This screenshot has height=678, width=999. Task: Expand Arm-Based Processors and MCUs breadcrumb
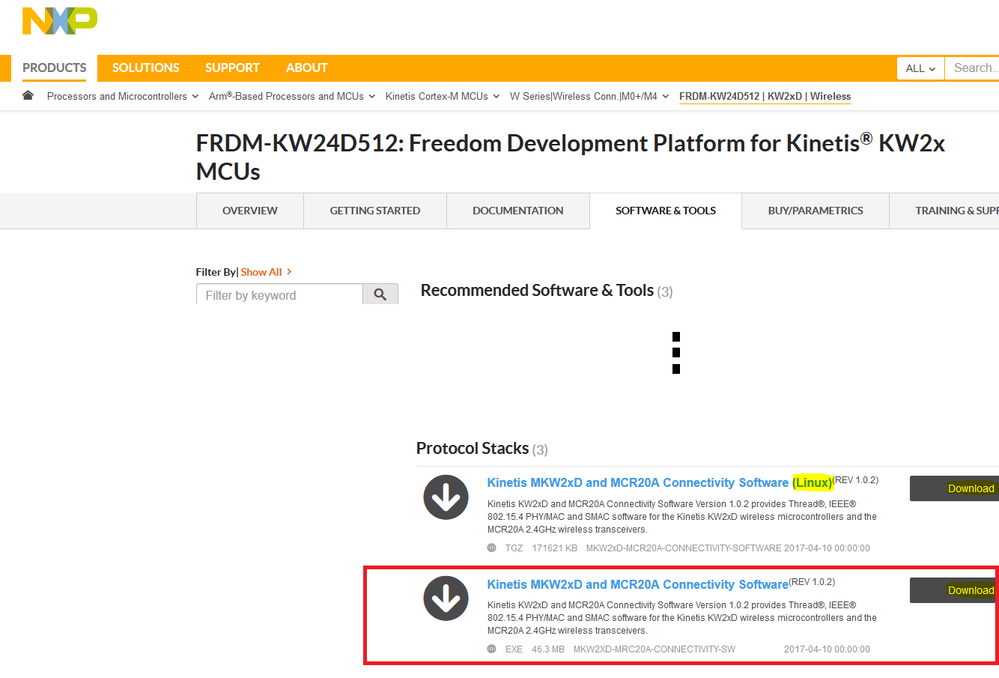click(x=292, y=96)
